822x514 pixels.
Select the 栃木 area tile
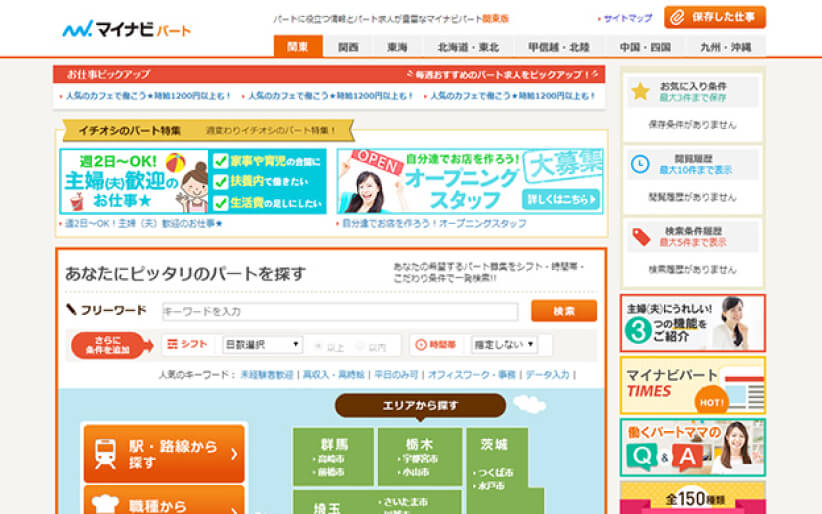419,457
